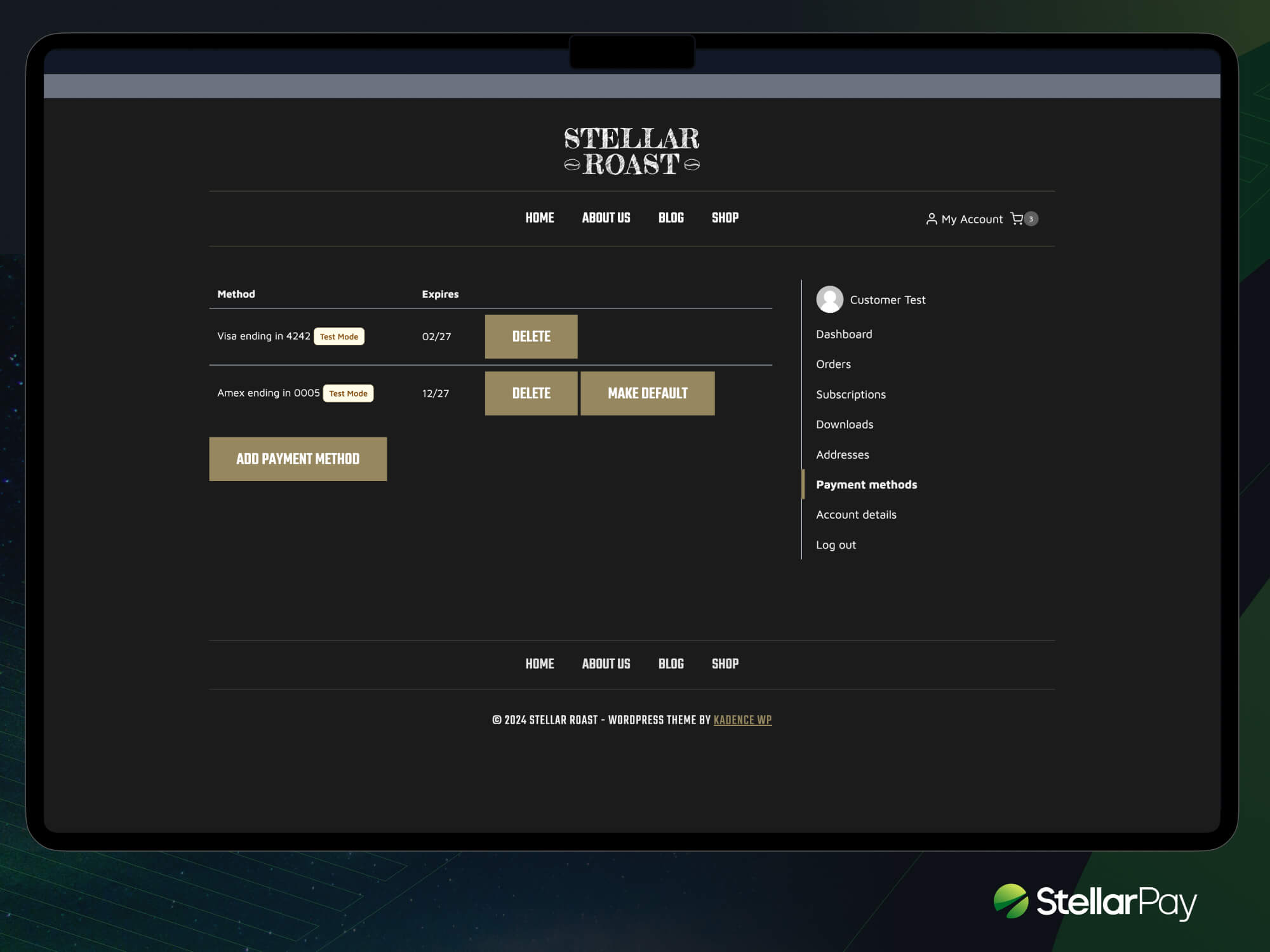Open Subscriptions in account sidebar

[850, 394]
